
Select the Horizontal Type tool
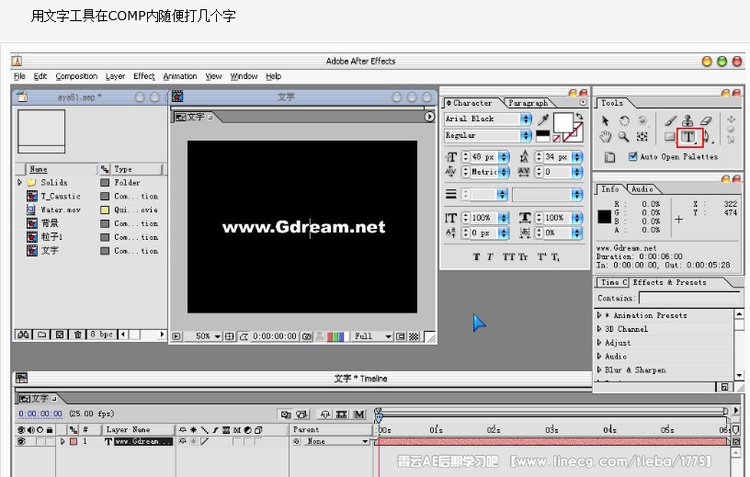click(689, 137)
